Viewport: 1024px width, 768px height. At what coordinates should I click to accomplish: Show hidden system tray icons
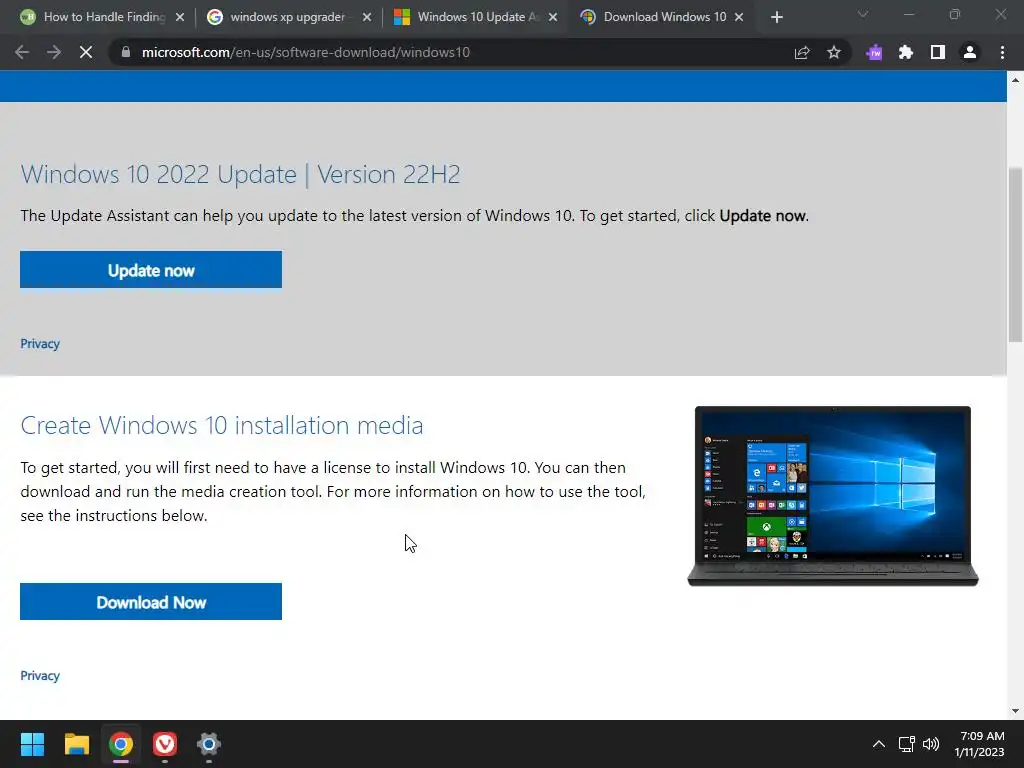879,744
